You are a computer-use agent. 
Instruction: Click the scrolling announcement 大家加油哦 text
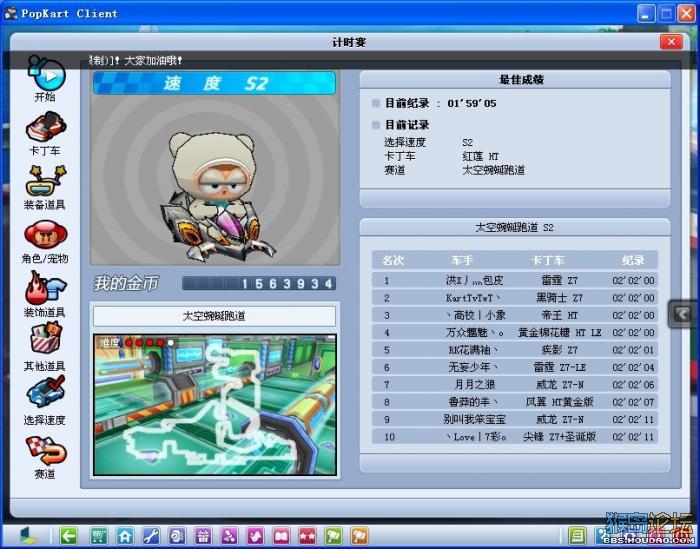[153, 60]
